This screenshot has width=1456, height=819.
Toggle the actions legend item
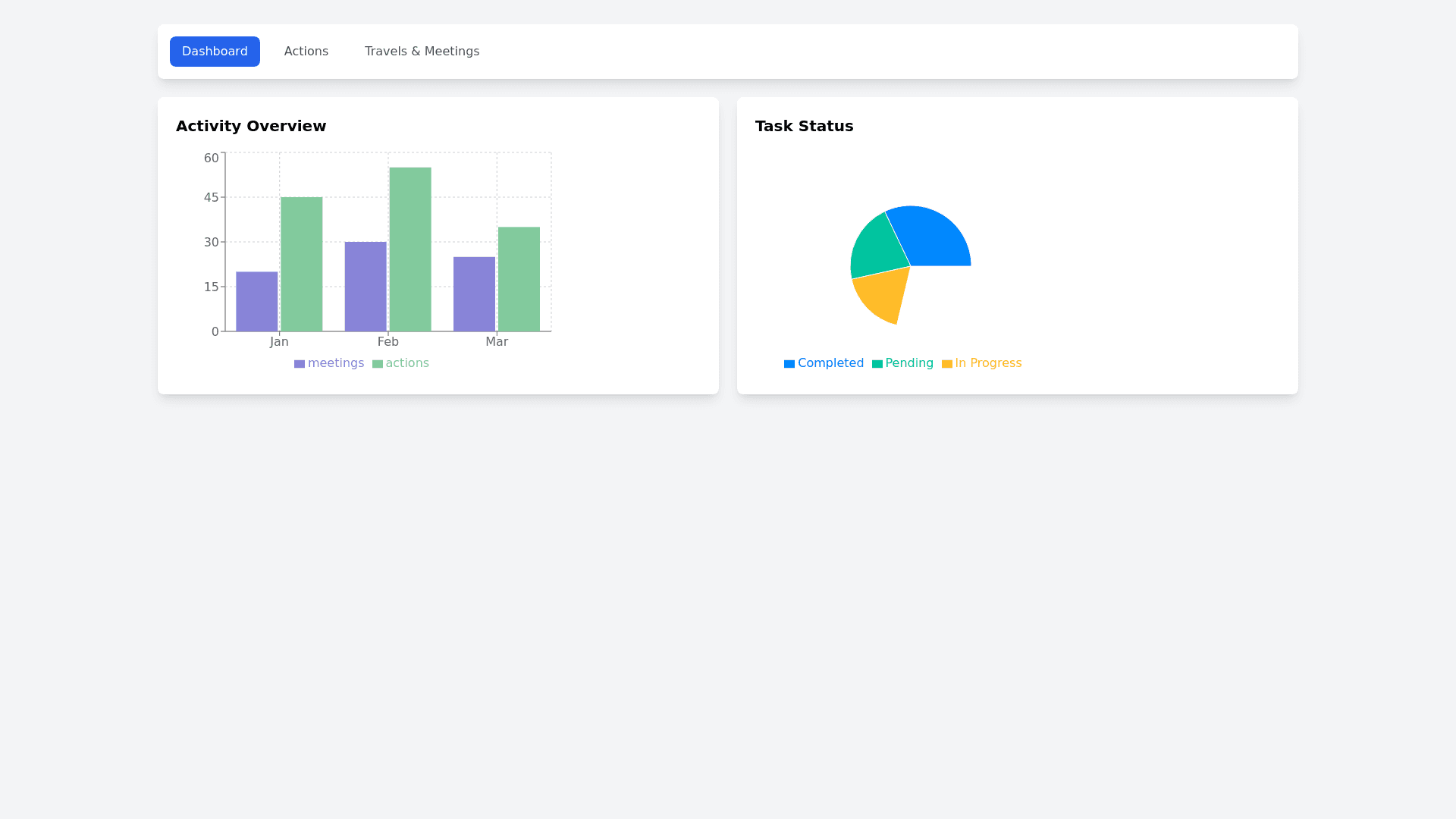coord(400,363)
